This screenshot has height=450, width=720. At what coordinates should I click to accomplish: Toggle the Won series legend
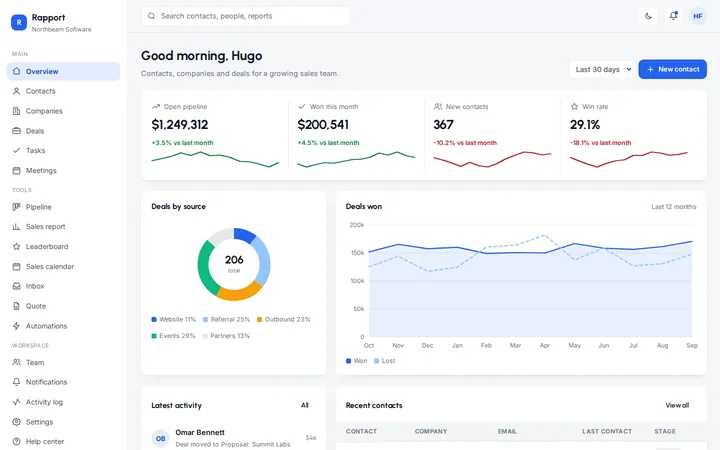pos(356,361)
